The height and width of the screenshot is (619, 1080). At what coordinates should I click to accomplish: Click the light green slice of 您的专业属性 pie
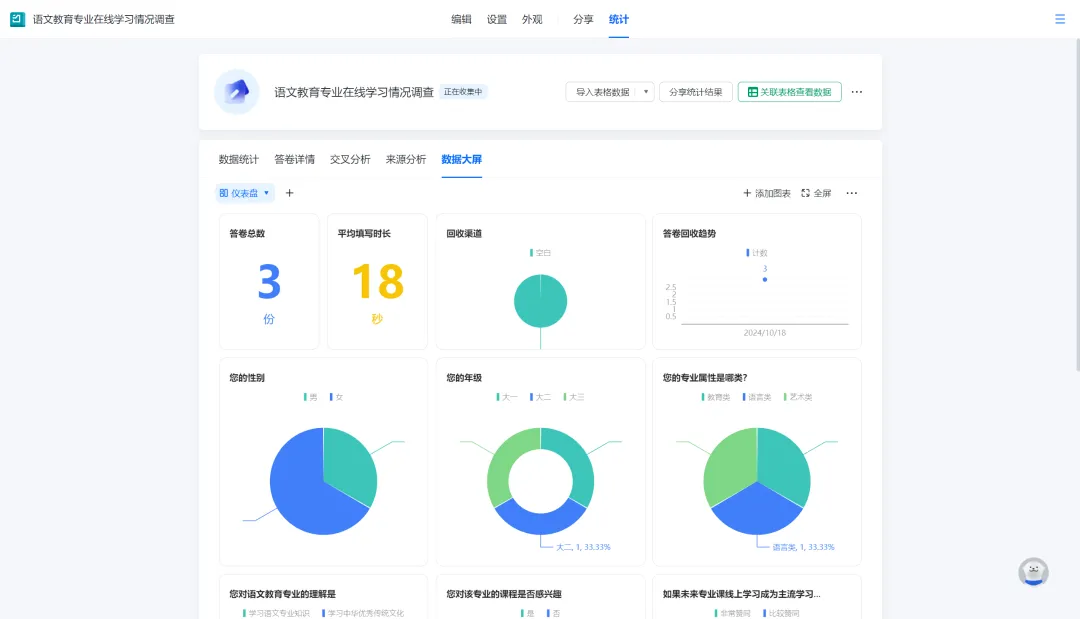[729, 465]
